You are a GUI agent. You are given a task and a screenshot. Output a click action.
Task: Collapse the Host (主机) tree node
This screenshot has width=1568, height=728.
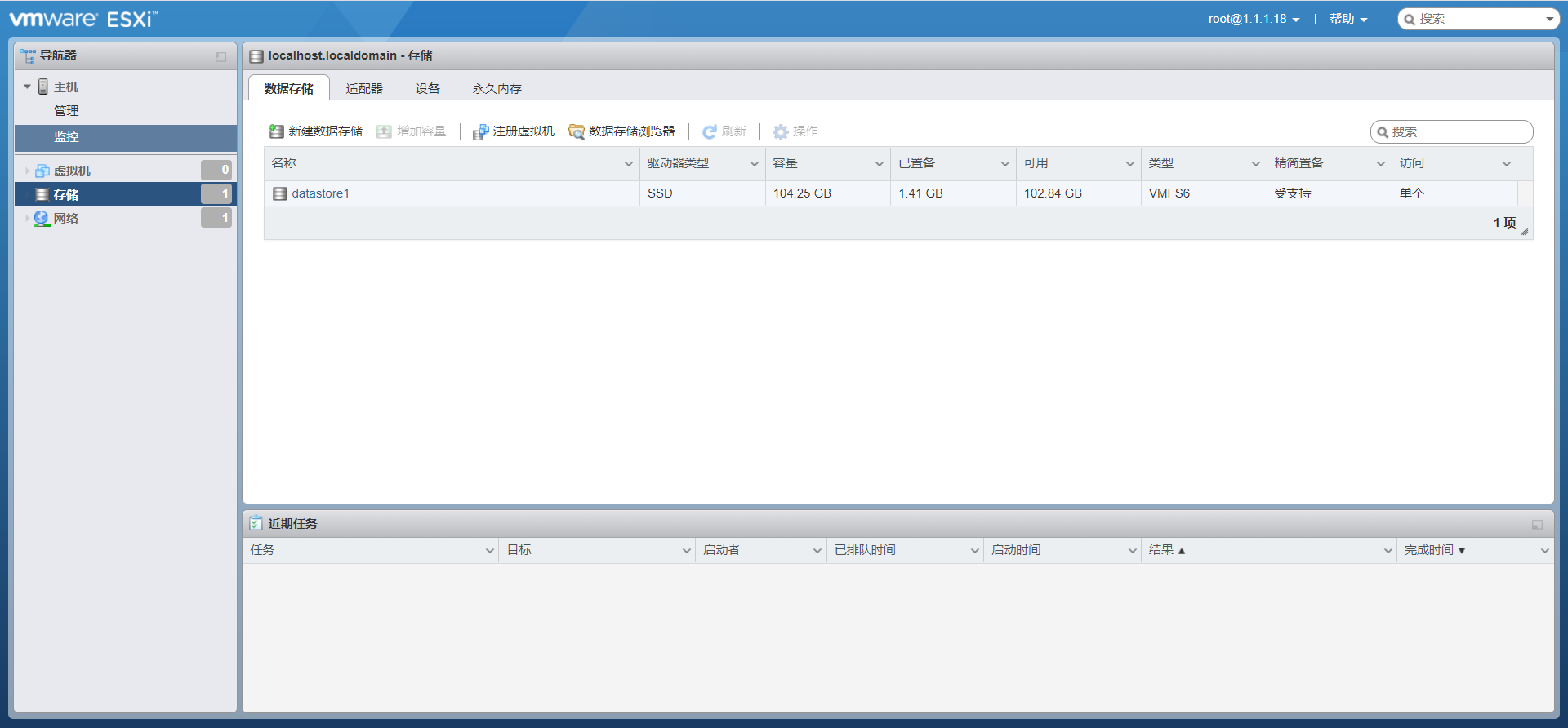pyautogui.click(x=27, y=87)
